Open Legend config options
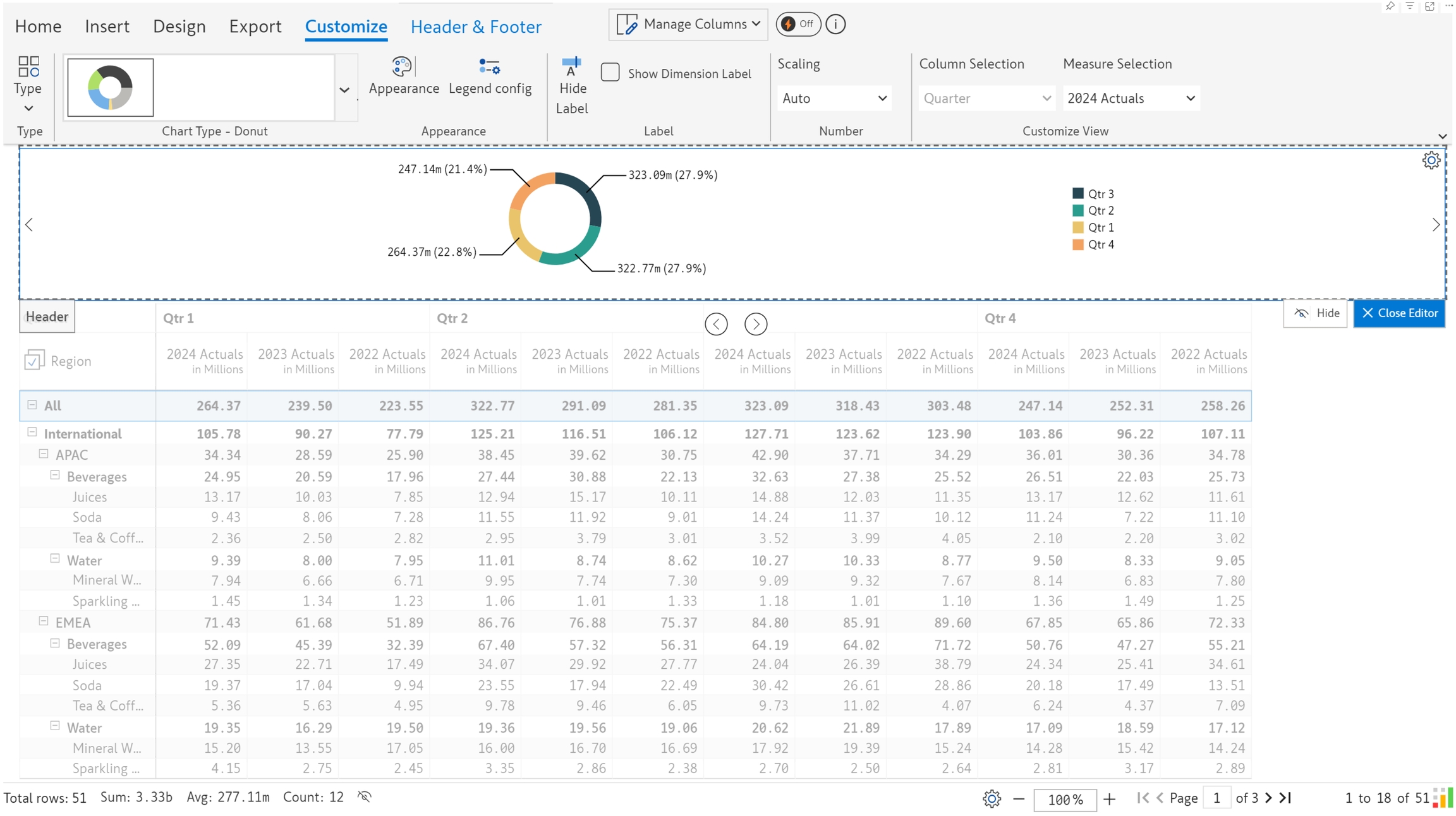Screen dimensions: 1456x816 tap(489, 67)
